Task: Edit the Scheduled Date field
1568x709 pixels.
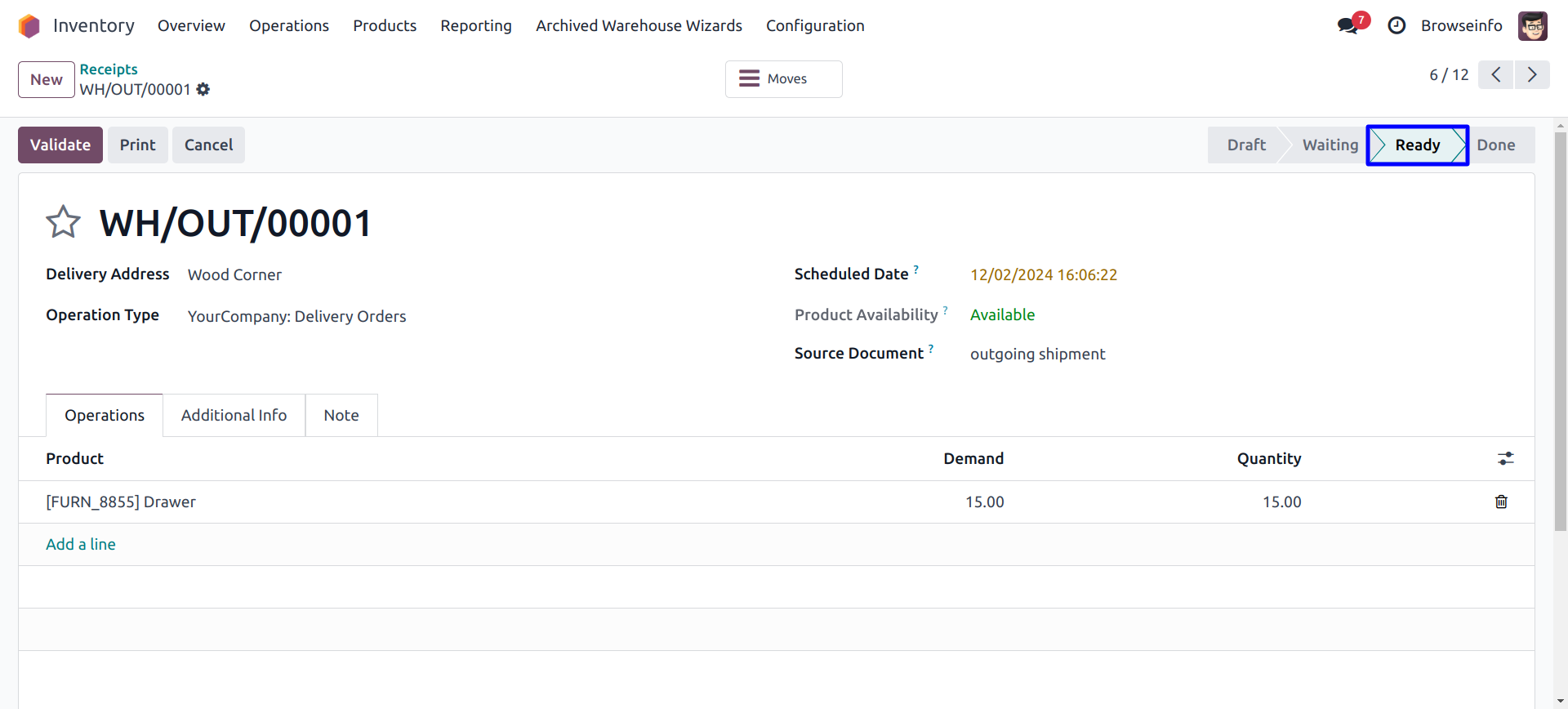Action: pos(1043,275)
